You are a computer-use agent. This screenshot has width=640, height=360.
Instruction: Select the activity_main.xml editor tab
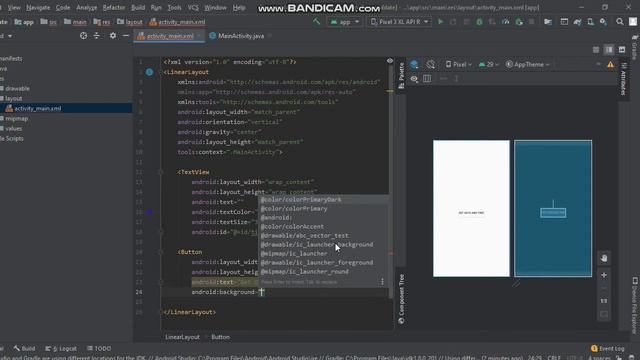[170, 36]
